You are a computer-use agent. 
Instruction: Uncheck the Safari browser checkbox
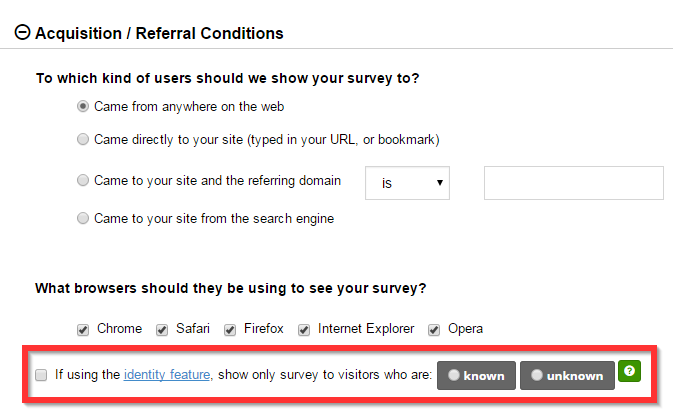pyautogui.click(x=162, y=329)
